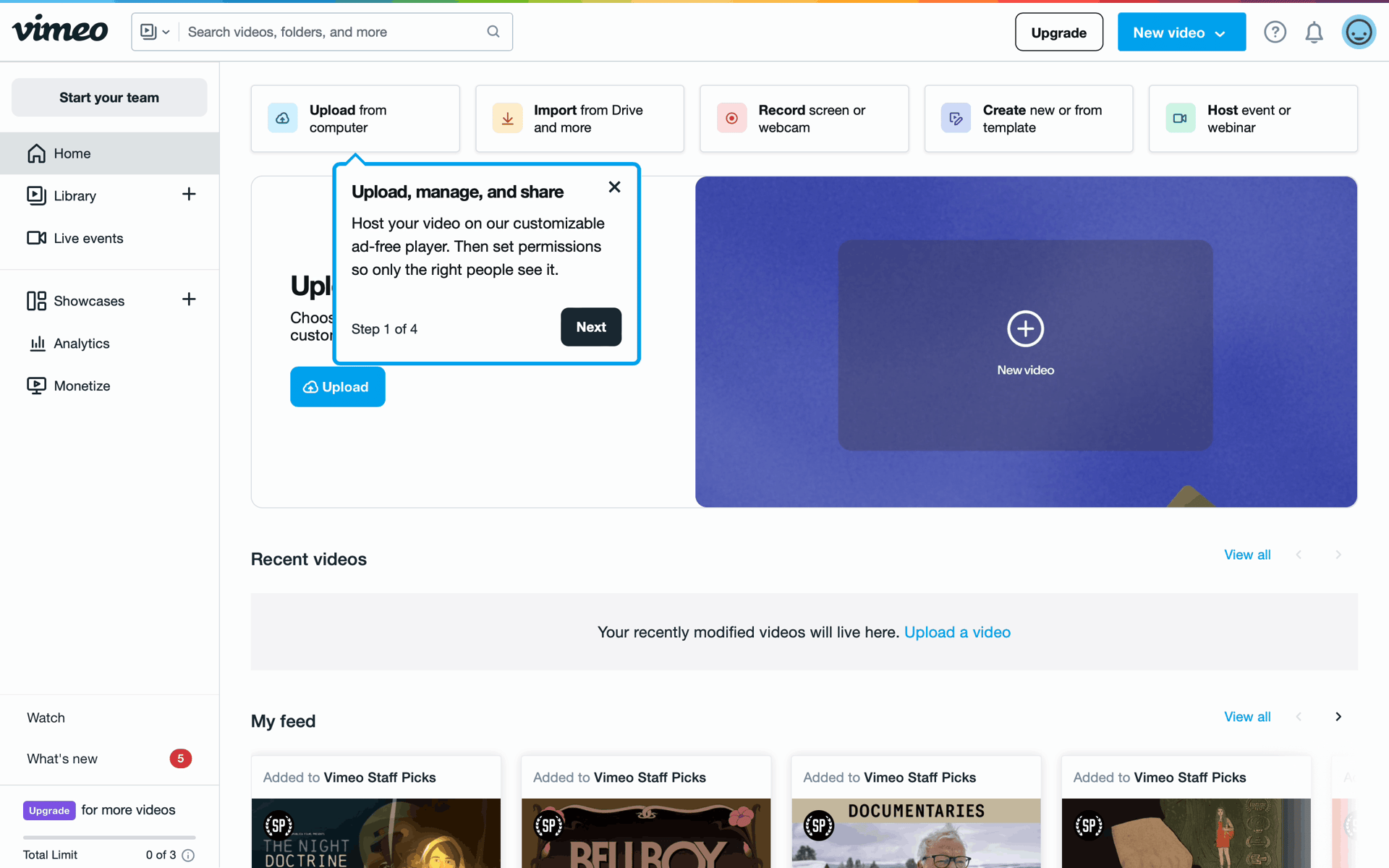Click Start your team button
The image size is (1389, 868).
[109, 98]
